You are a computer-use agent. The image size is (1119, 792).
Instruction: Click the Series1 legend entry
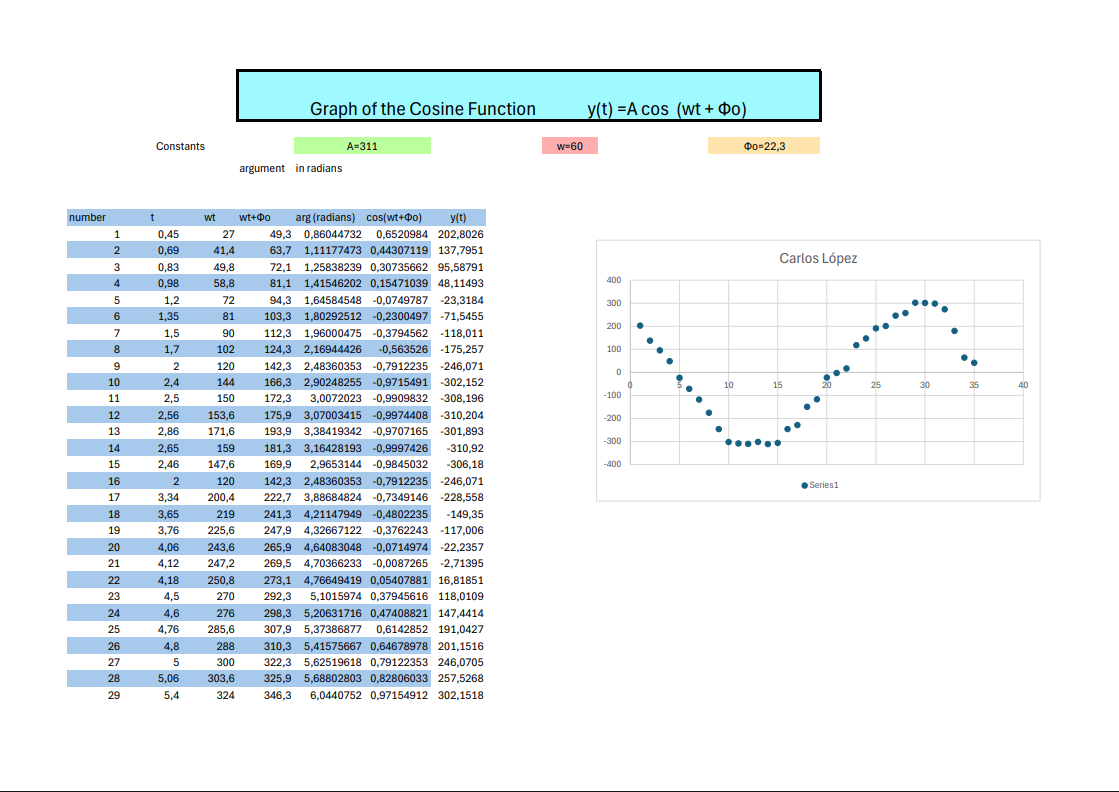pyautogui.click(x=820, y=485)
